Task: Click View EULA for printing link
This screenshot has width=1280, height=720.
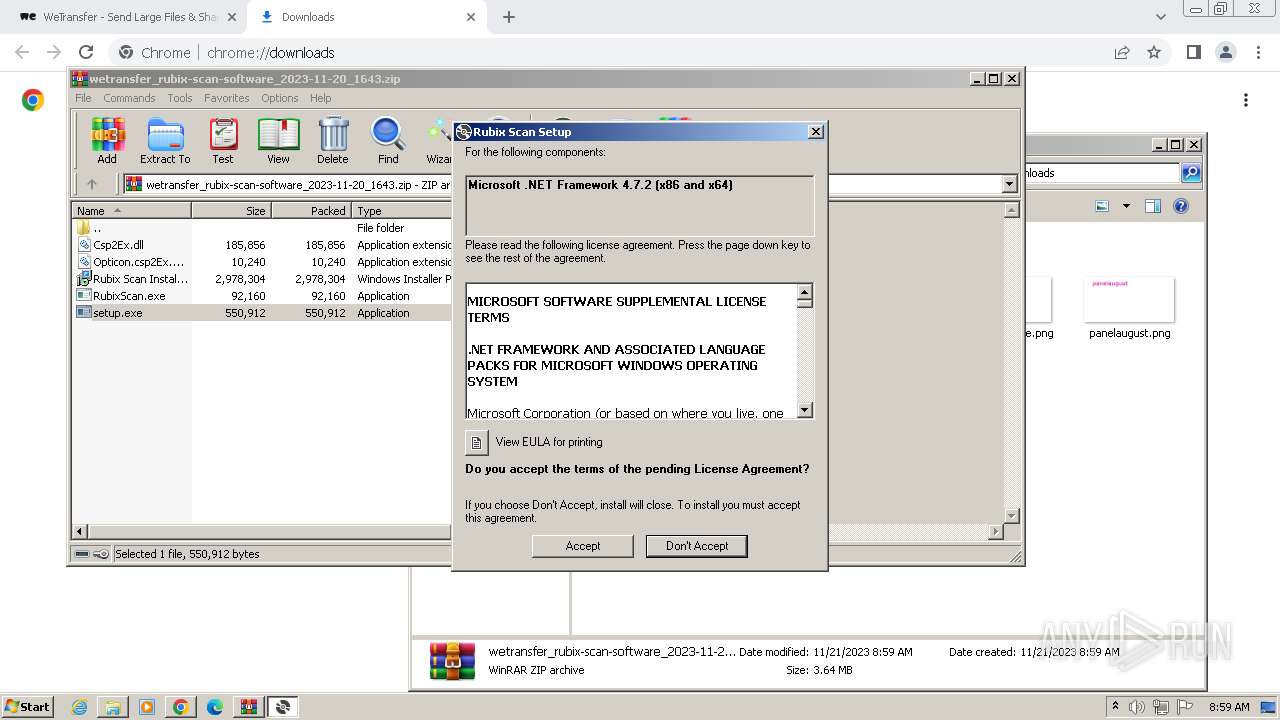Action: pos(549,442)
